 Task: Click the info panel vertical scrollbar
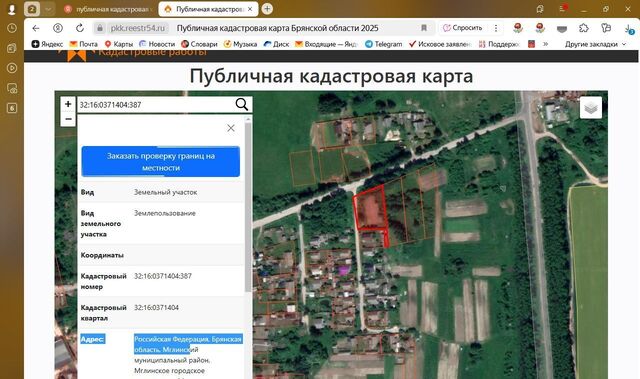pyautogui.click(x=248, y=207)
